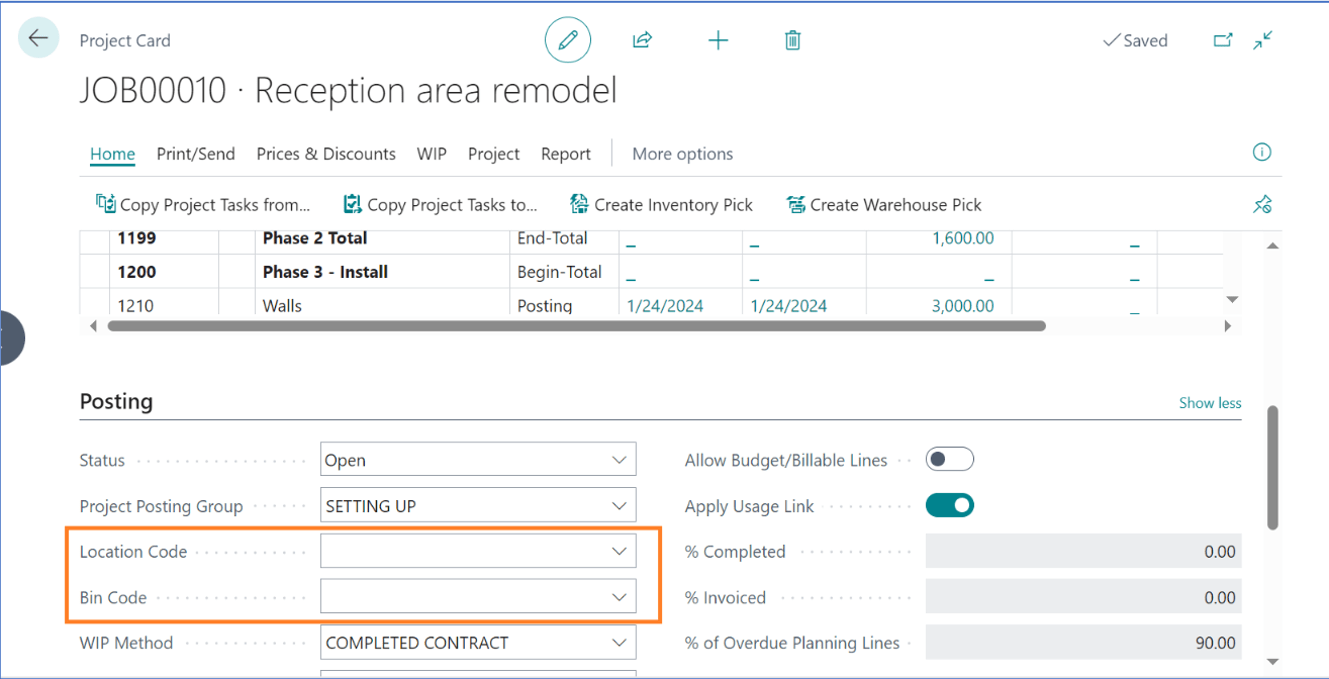This screenshot has height=679, width=1329.
Task: Click task table horizontal scroll left arrow
Action: pos(94,326)
